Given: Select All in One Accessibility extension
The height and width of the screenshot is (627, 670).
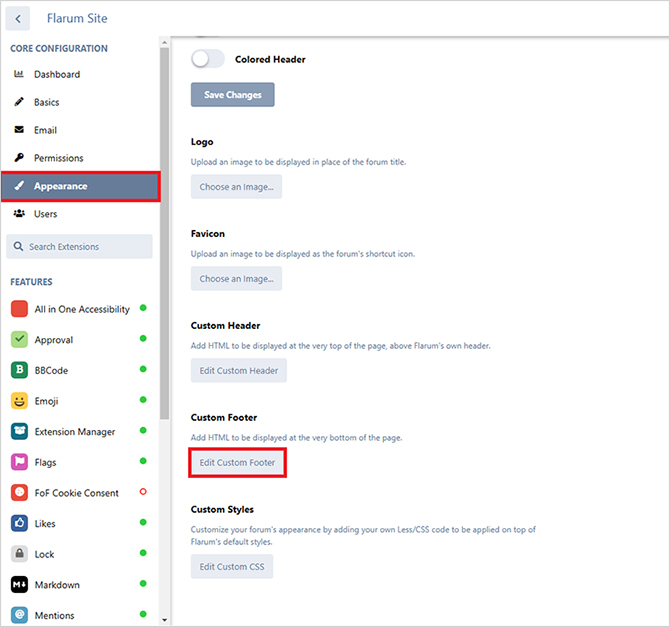Looking at the screenshot, I should [80, 309].
